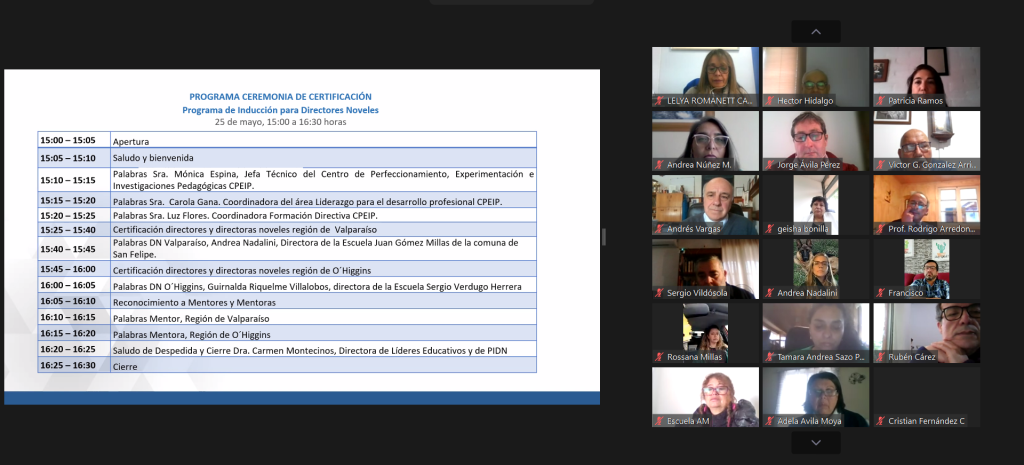The image size is (1024, 465).
Task: Click muted mic icon on Andrés Vargas tile
Action: tap(659, 229)
